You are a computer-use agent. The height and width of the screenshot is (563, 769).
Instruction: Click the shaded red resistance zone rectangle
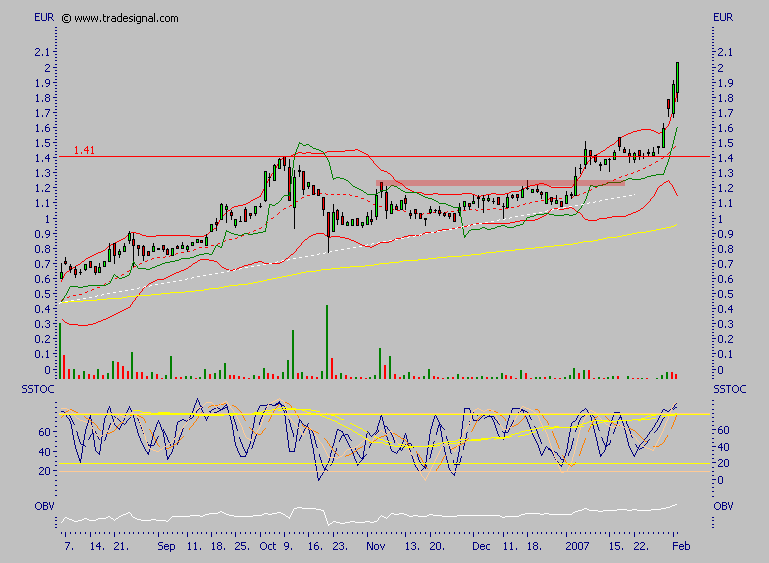coord(500,183)
